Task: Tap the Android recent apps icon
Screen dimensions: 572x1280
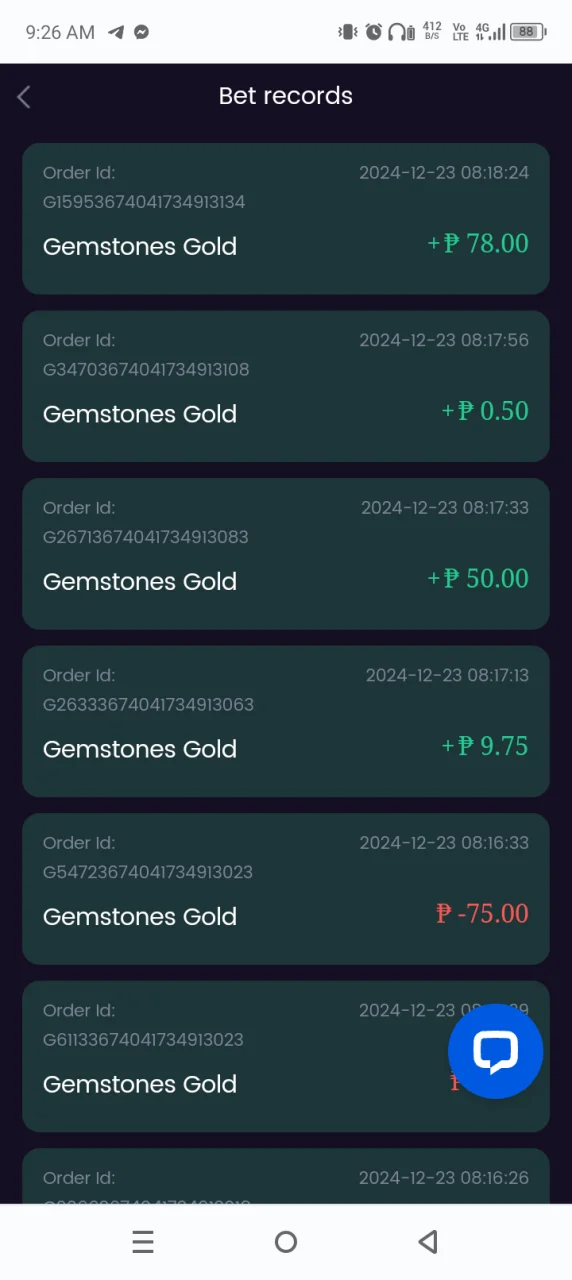Action: point(143,1242)
